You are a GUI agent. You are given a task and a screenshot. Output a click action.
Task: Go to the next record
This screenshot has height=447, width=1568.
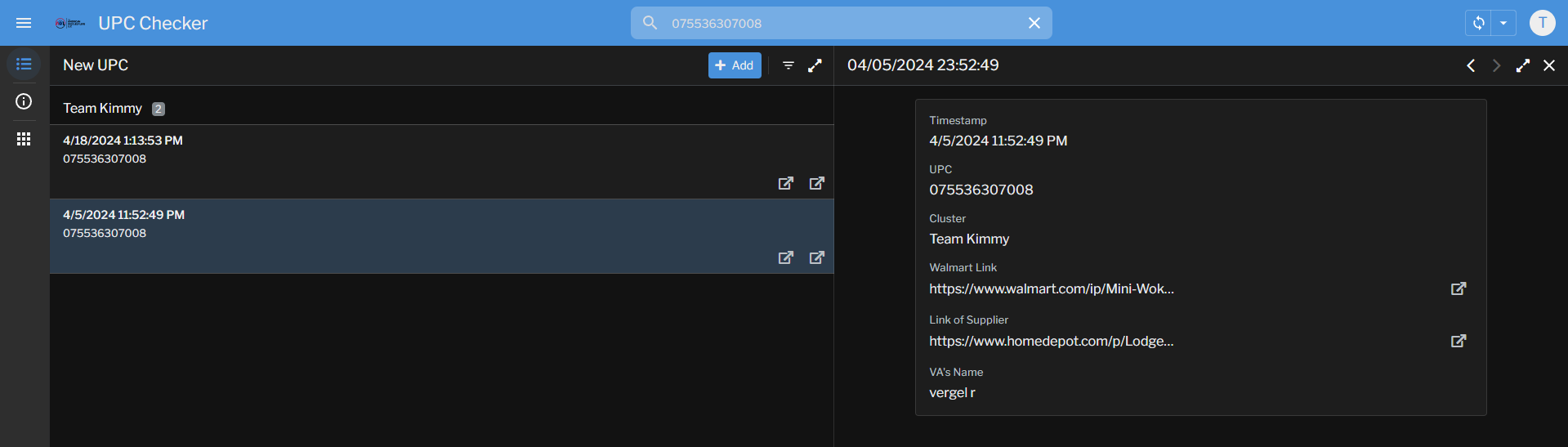point(1497,65)
